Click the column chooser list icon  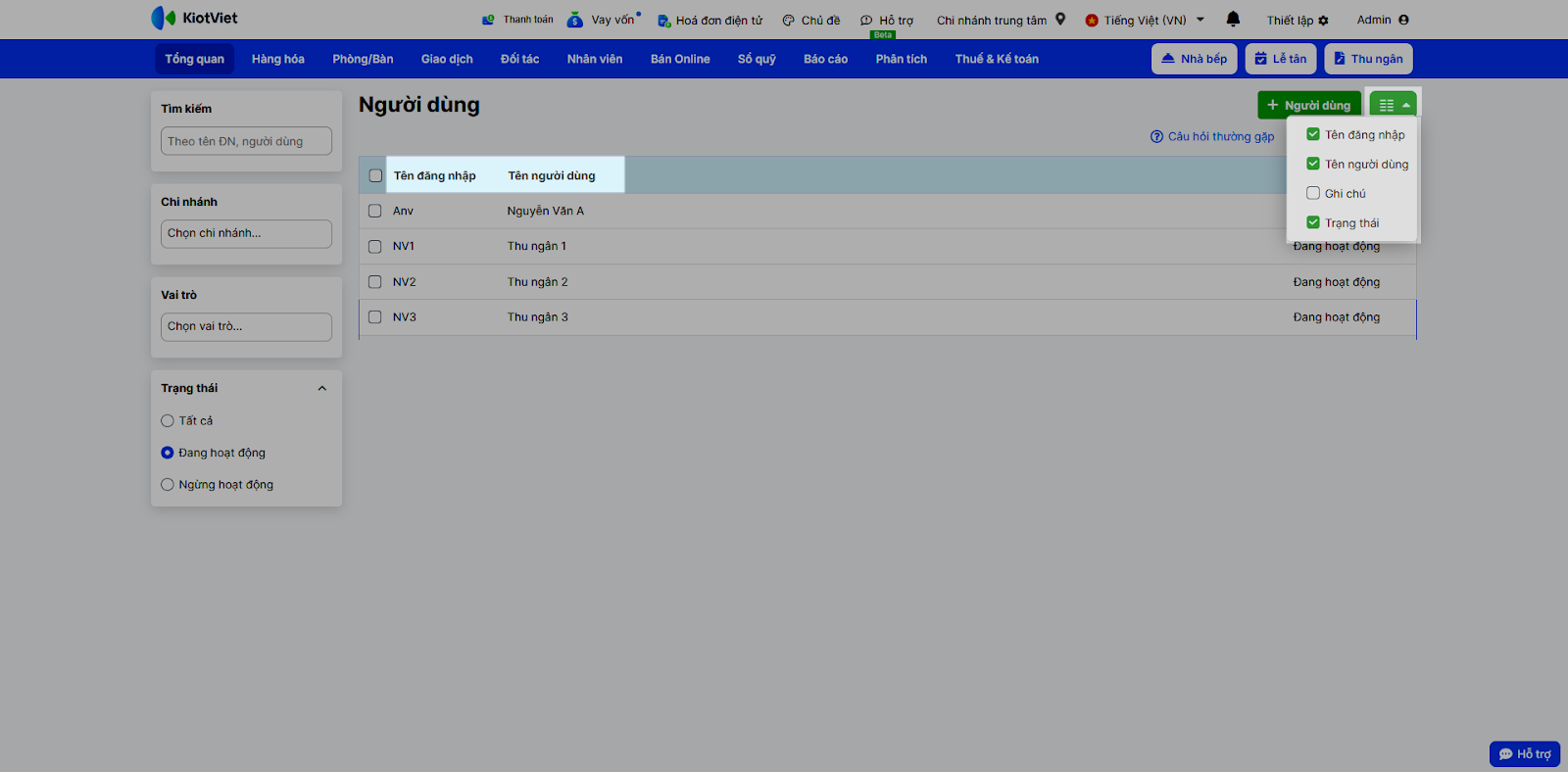coord(1387,105)
